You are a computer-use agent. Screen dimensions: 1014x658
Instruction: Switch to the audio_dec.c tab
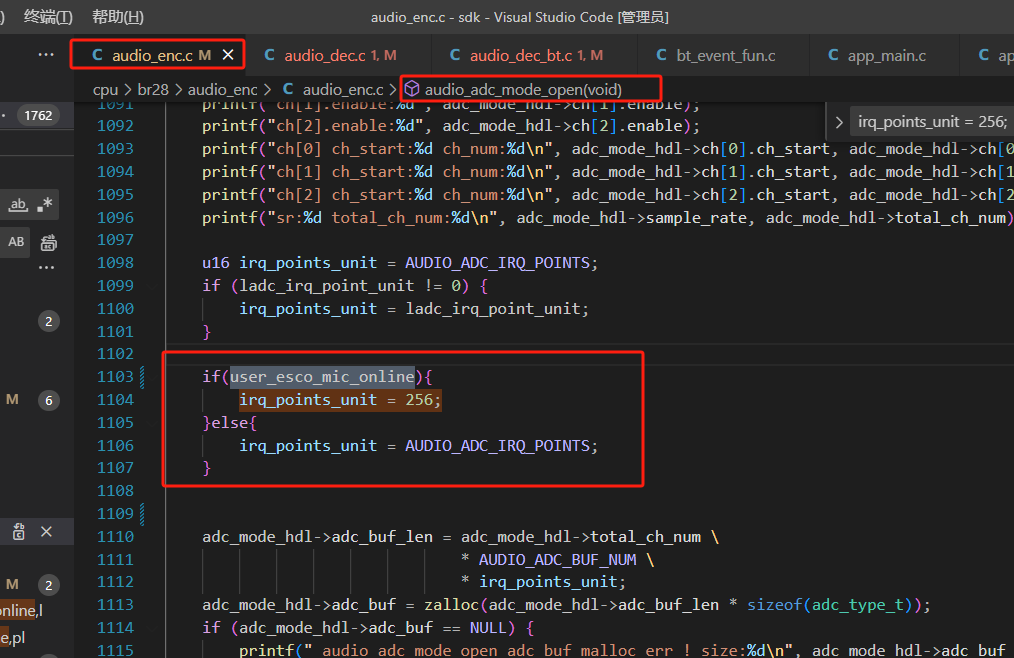pyautogui.click(x=338, y=55)
